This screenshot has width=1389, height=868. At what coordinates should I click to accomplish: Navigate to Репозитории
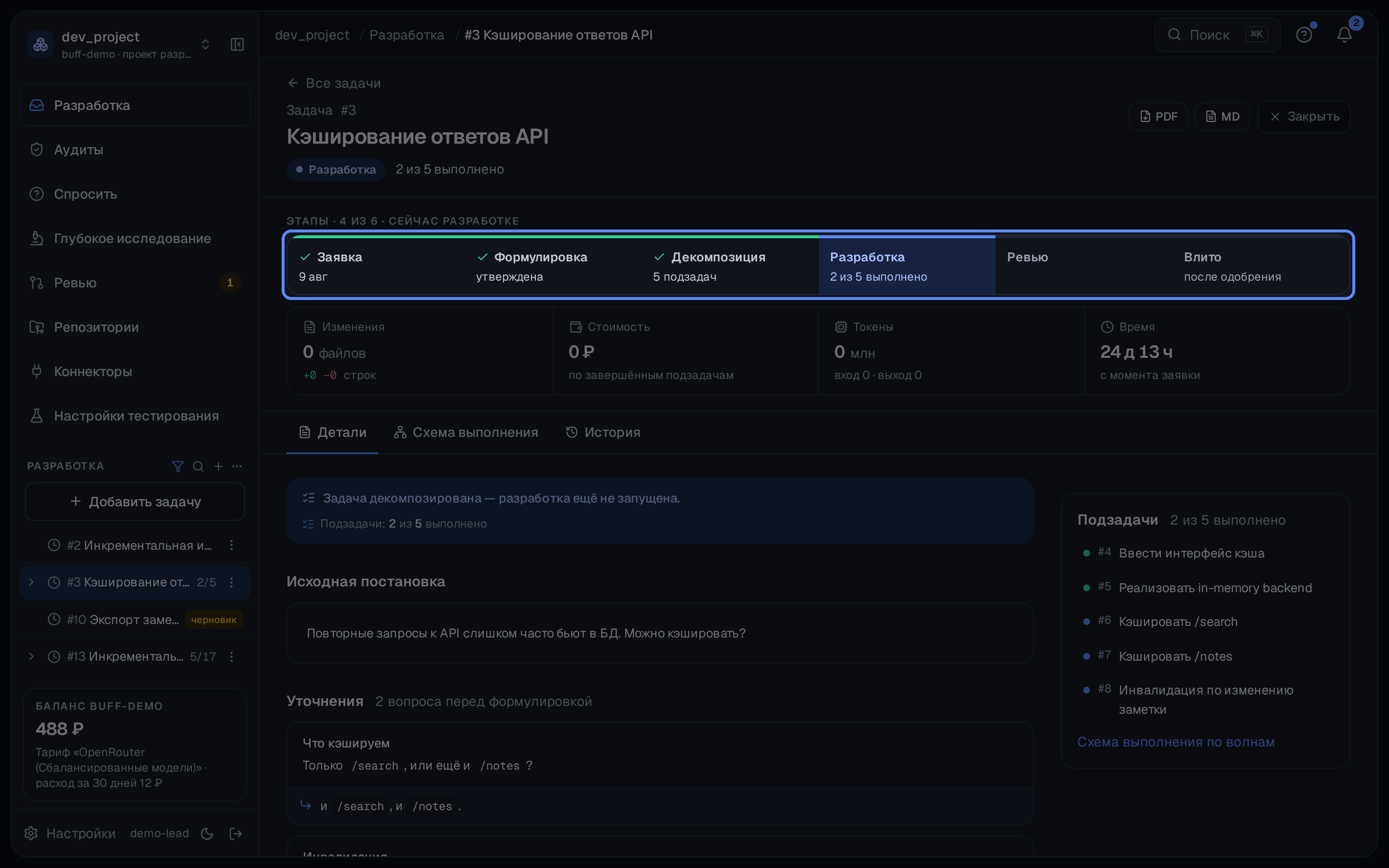click(x=135, y=326)
